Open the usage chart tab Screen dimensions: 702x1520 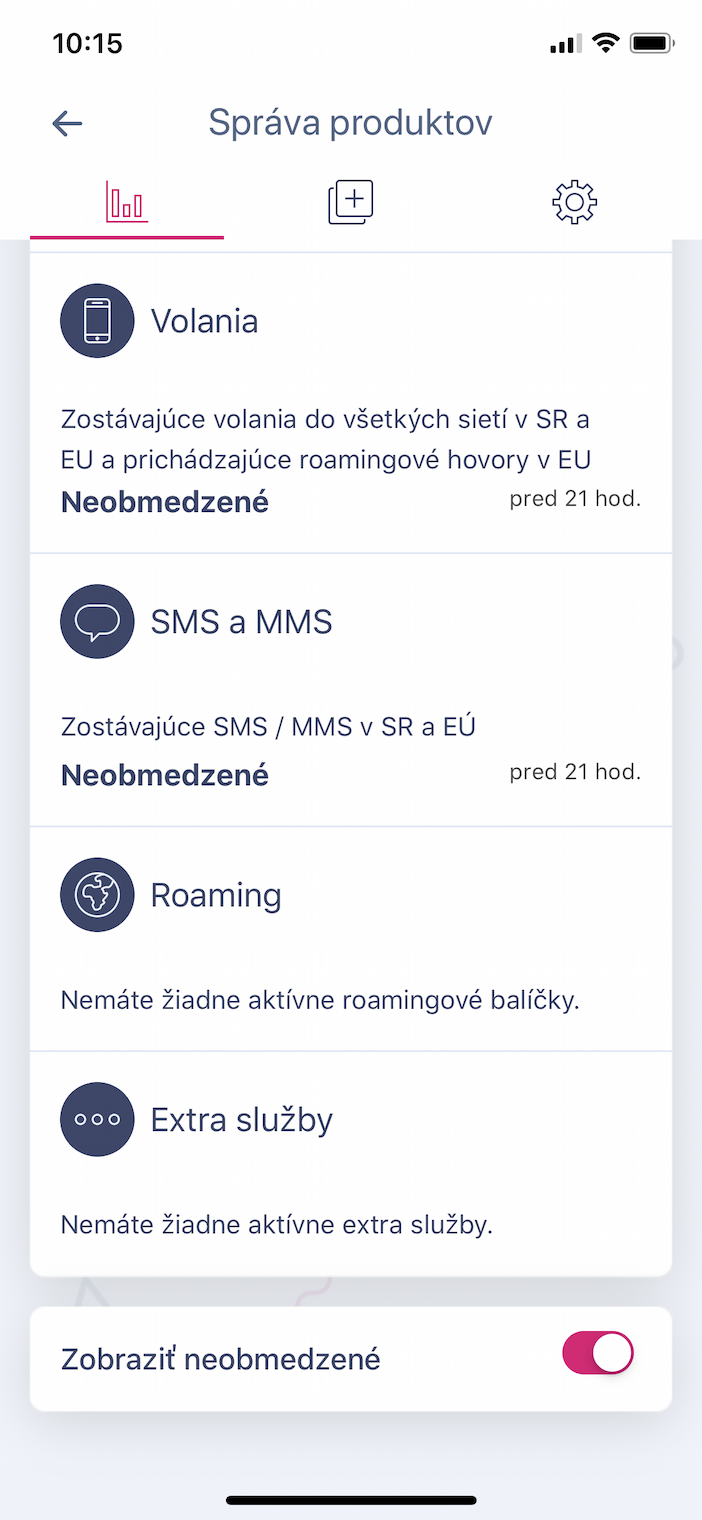127,202
